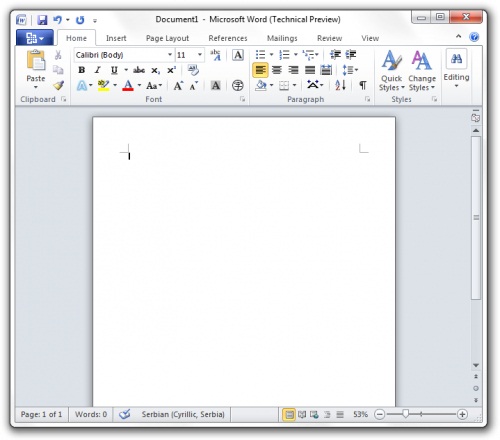Switch to the Insert tab

click(116, 38)
